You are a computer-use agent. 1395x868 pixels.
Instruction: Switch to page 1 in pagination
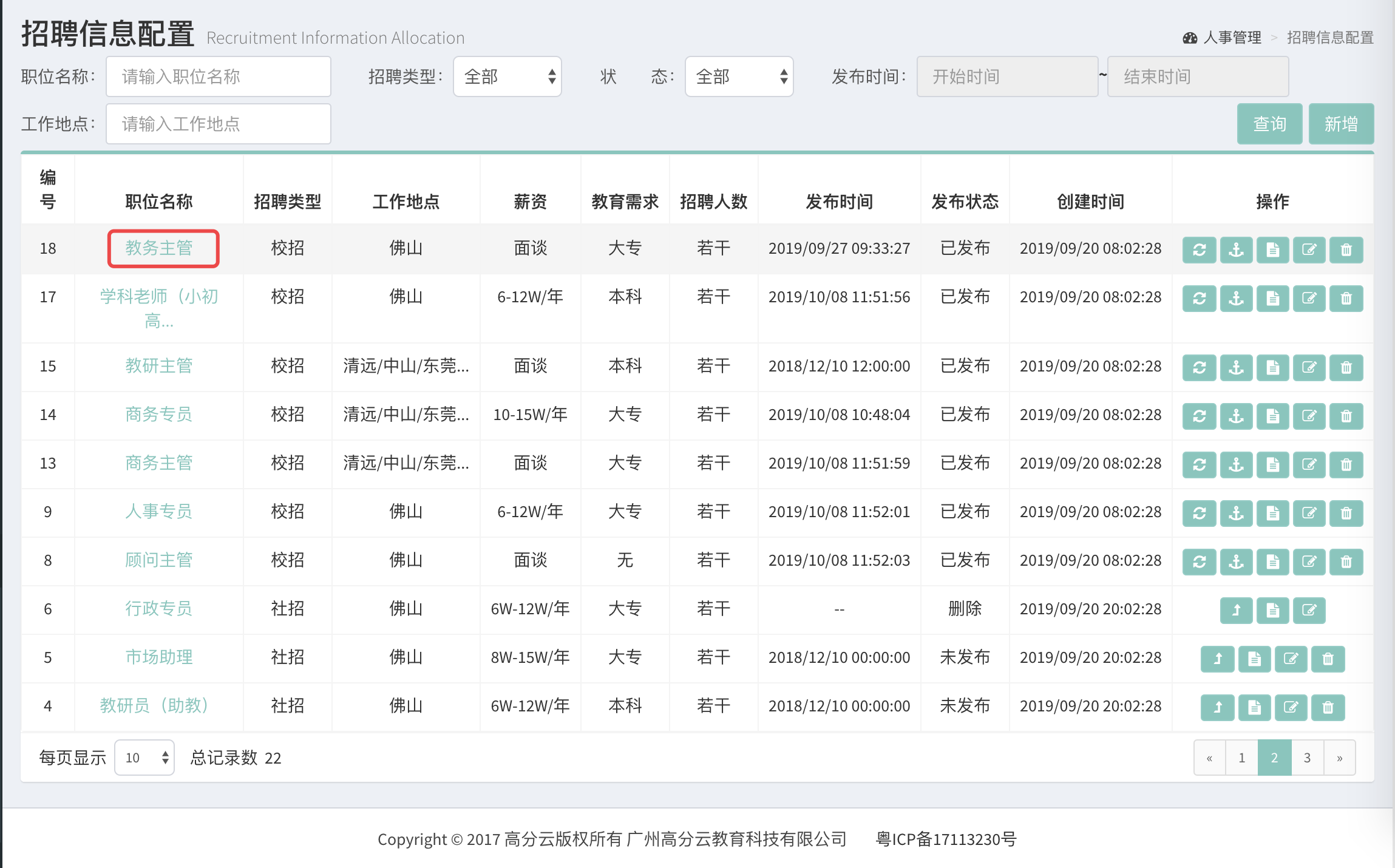click(x=1241, y=758)
